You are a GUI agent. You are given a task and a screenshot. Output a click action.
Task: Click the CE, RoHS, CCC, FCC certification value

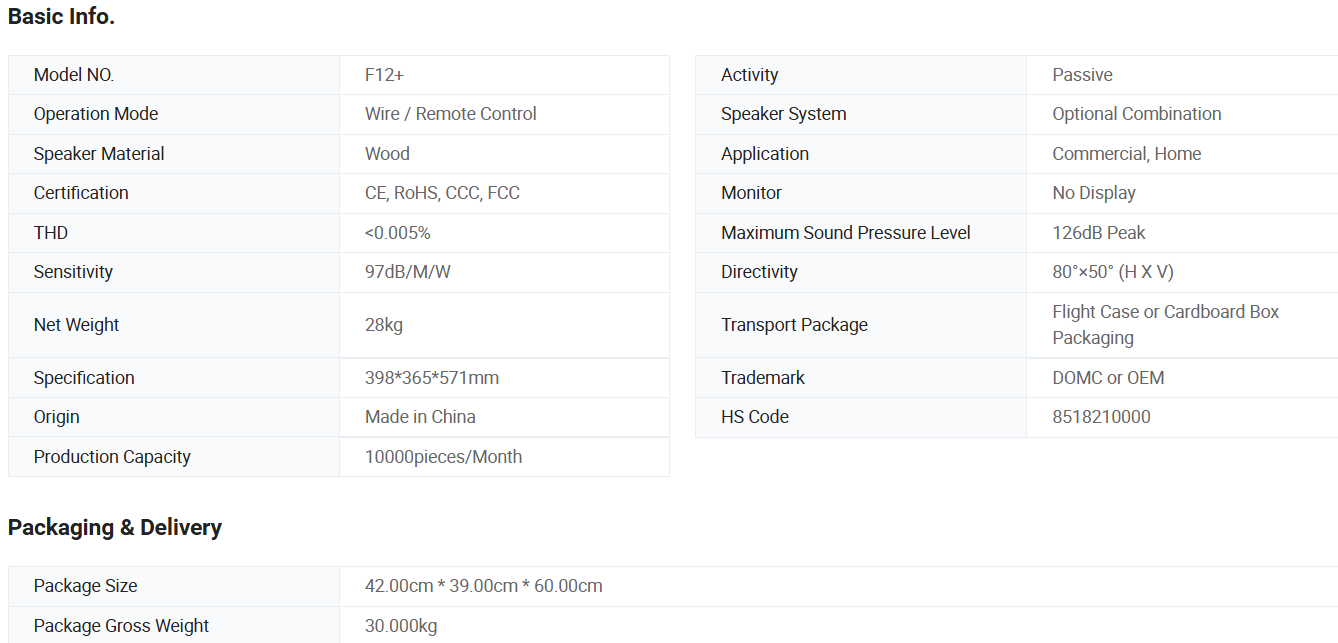(442, 193)
